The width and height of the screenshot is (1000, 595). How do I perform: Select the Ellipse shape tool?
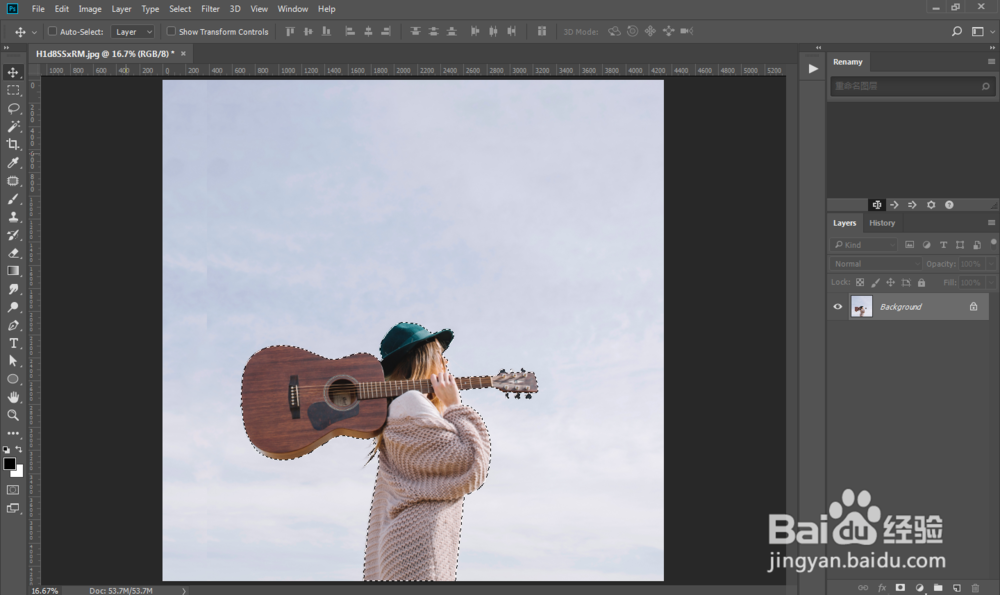[13, 379]
